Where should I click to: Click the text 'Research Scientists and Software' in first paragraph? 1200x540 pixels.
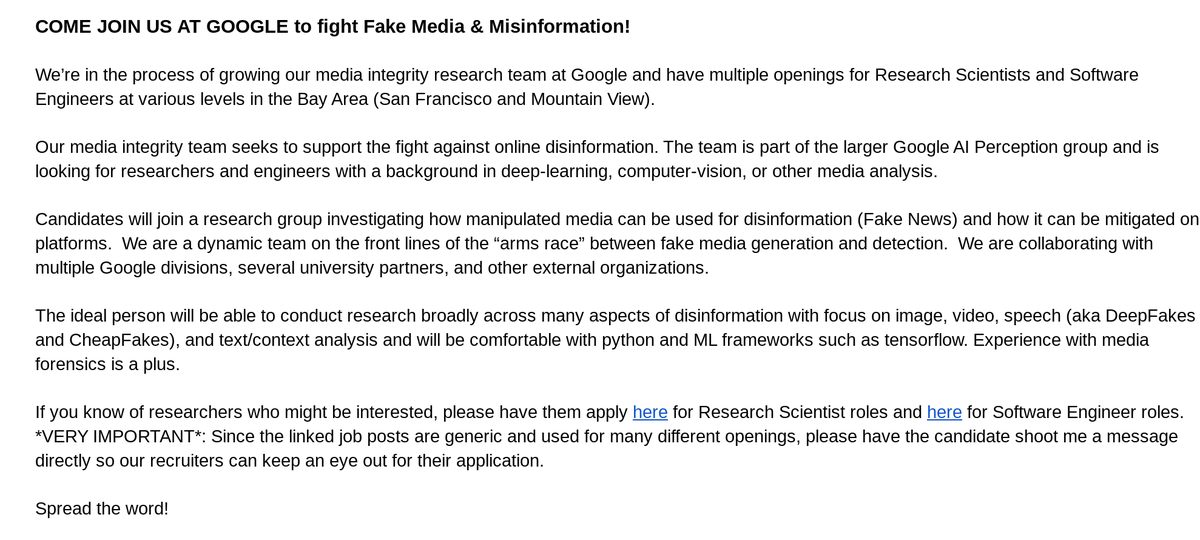[1007, 75]
